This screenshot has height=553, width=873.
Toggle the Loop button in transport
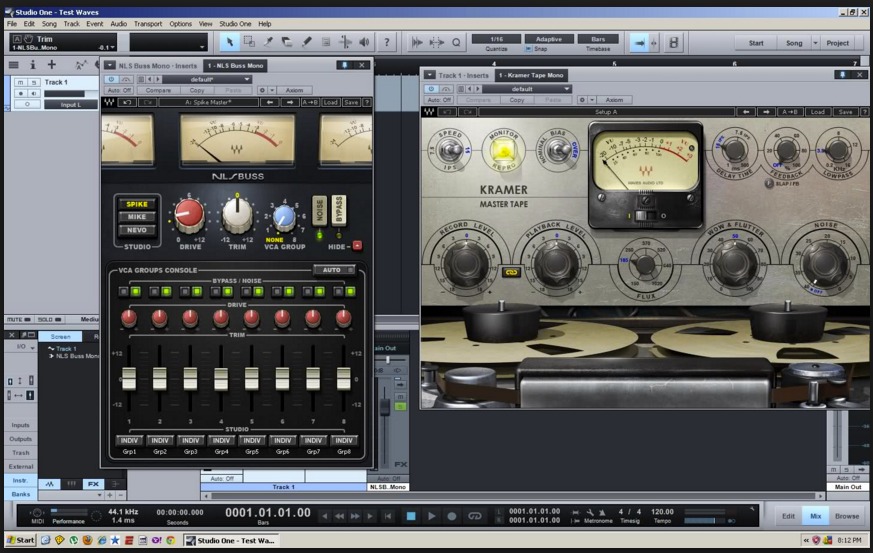coord(475,516)
